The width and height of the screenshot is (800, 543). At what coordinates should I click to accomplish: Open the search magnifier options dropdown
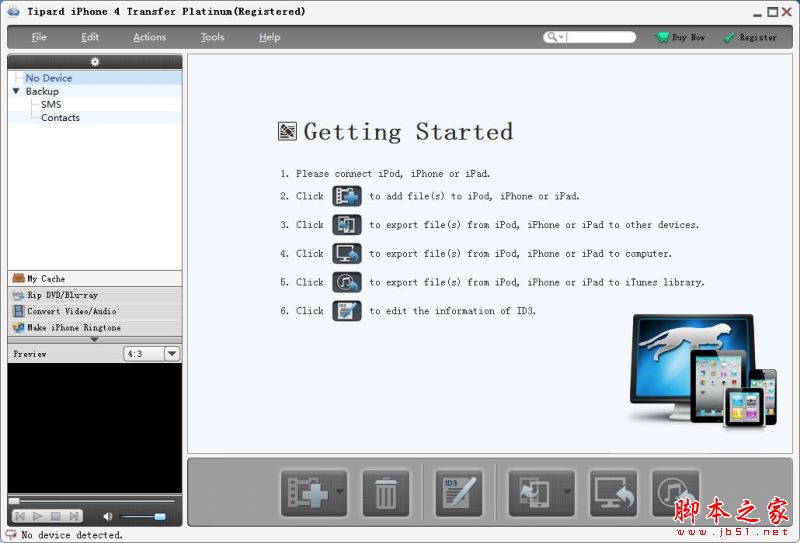click(x=554, y=37)
